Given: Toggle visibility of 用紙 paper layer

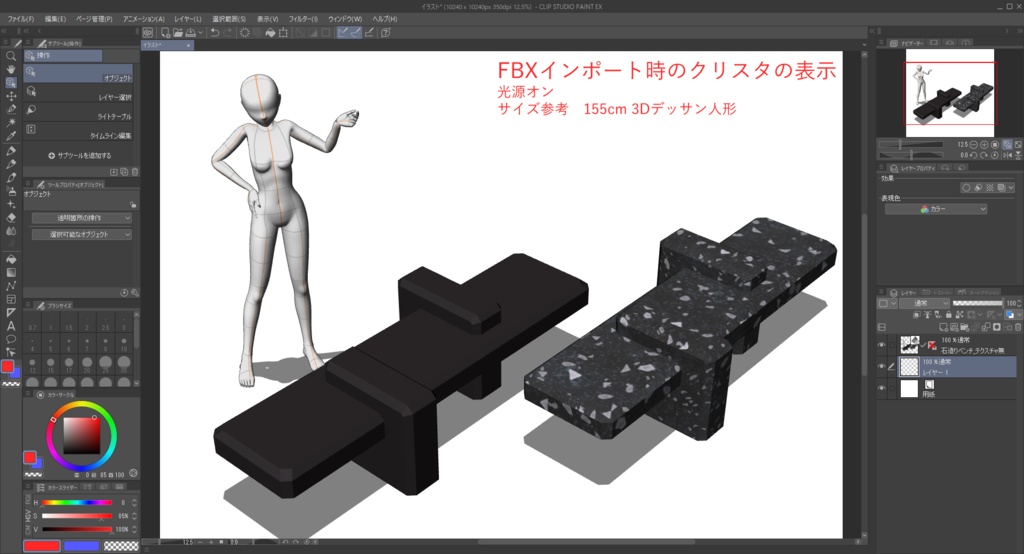Looking at the screenshot, I should [882, 389].
